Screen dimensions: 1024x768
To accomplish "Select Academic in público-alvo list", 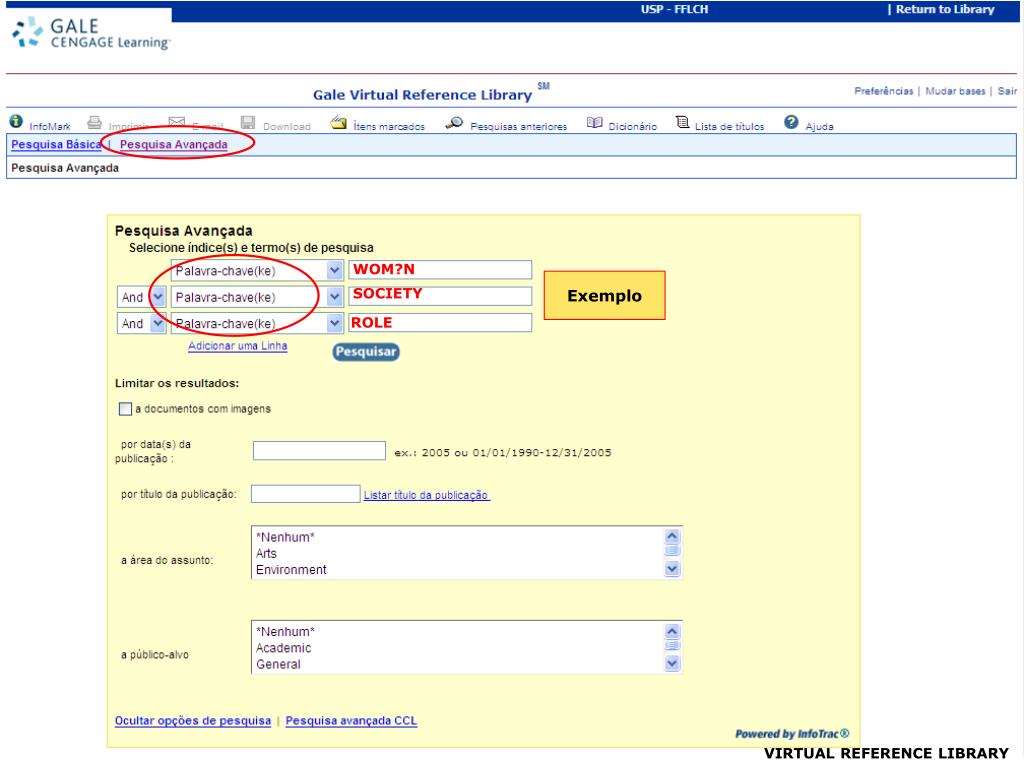I will (x=283, y=648).
